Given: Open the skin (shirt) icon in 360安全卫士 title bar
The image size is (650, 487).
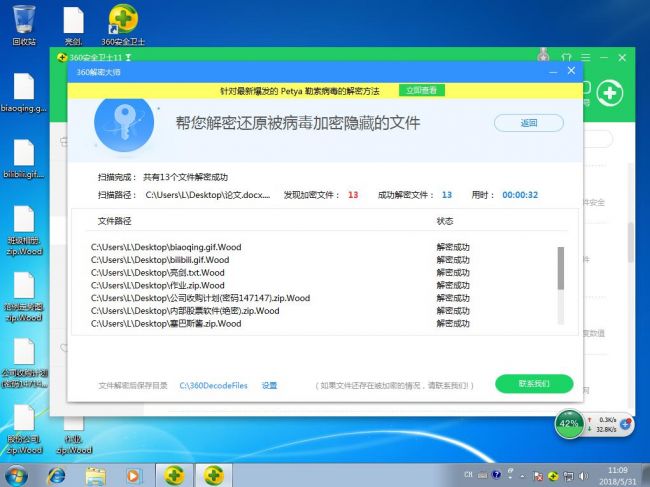Looking at the screenshot, I should pos(566,57).
